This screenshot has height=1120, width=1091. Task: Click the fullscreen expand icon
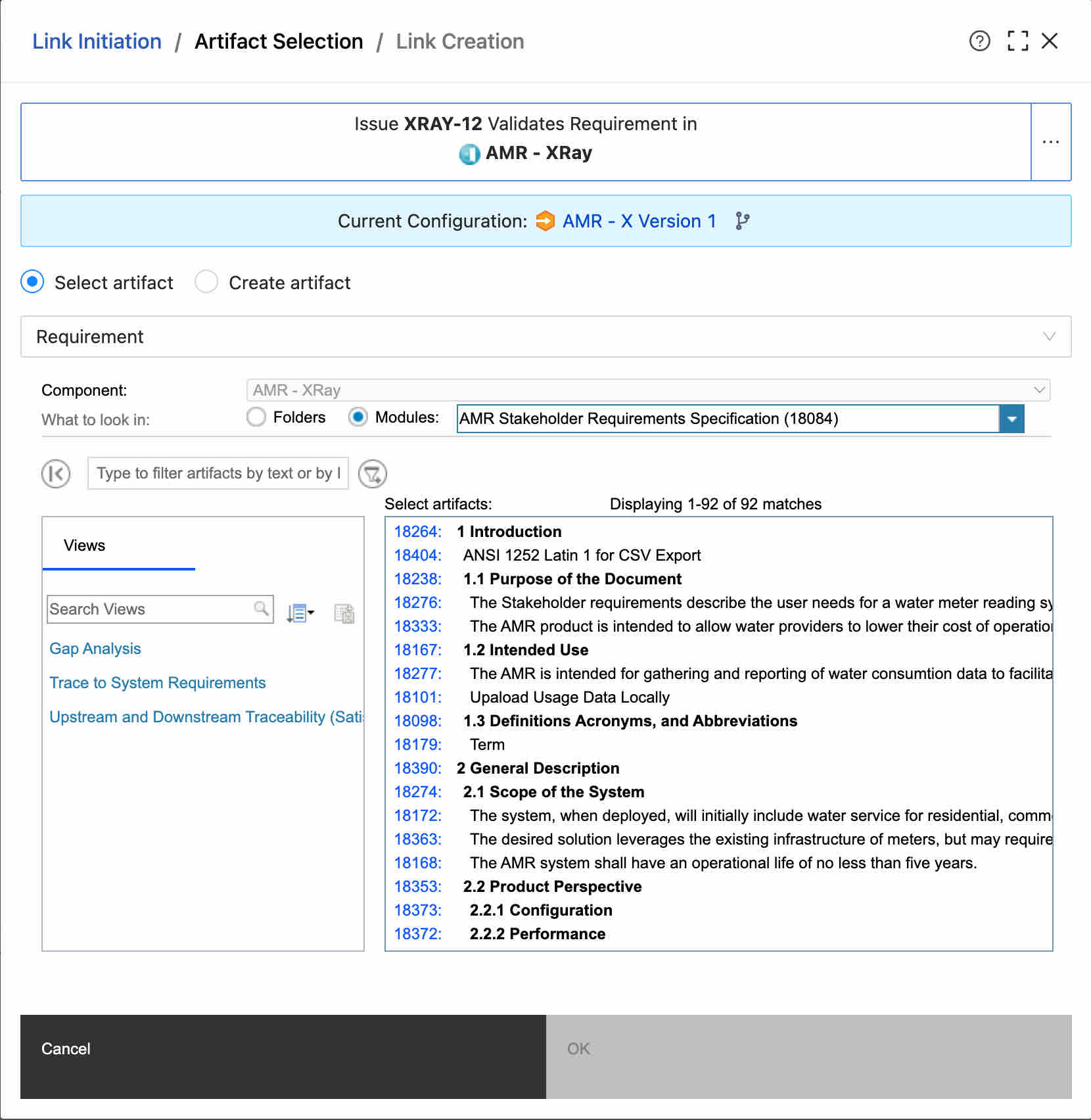(x=1017, y=41)
